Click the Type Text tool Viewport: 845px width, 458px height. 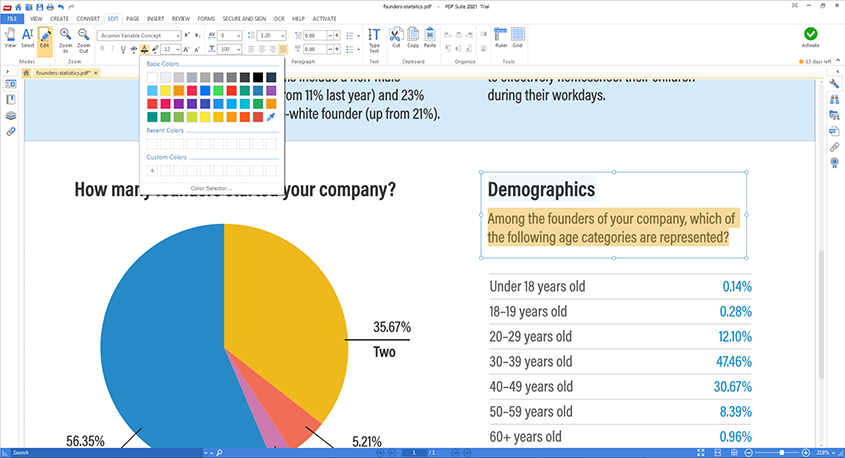pos(374,40)
